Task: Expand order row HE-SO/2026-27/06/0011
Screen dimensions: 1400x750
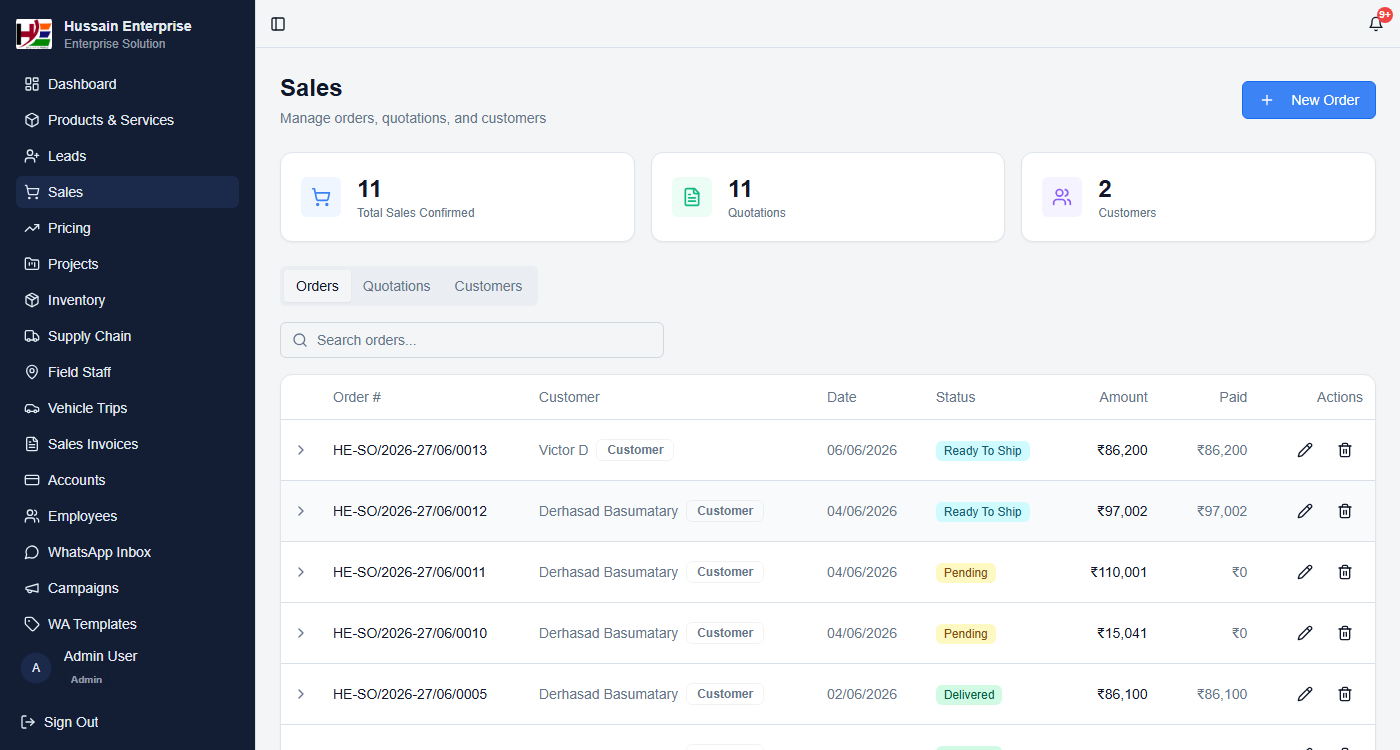Action: (301, 572)
